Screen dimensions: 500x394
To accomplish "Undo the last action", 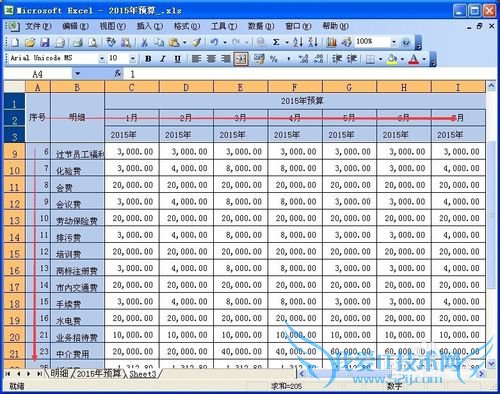I will (x=214, y=42).
